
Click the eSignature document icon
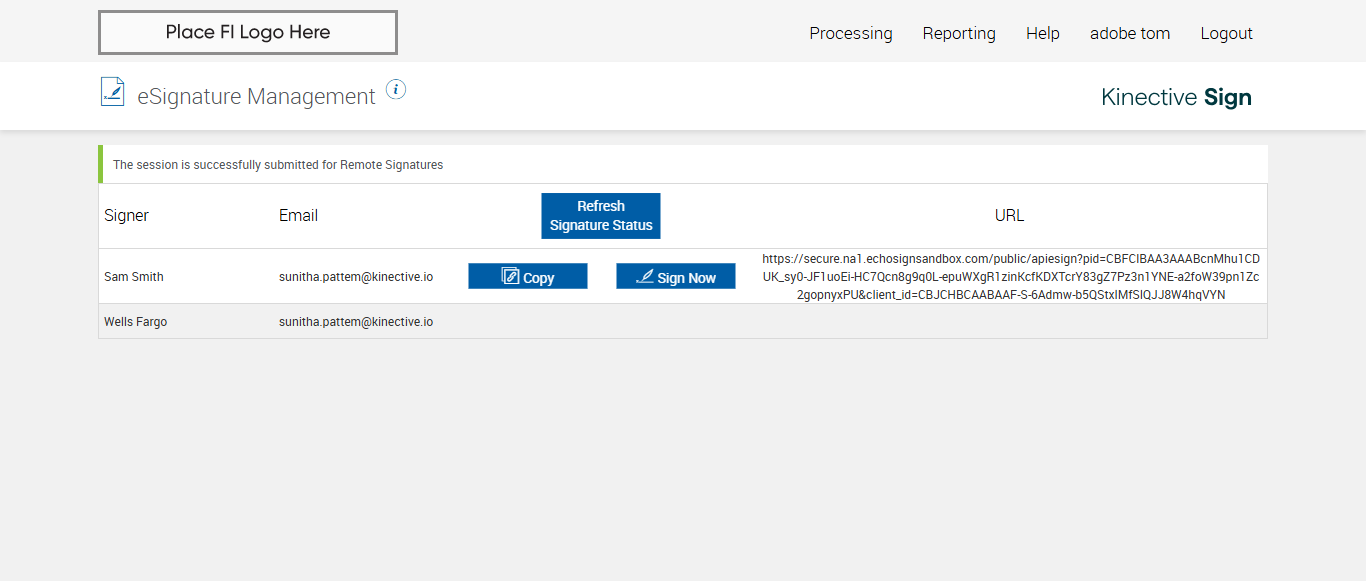pos(112,92)
